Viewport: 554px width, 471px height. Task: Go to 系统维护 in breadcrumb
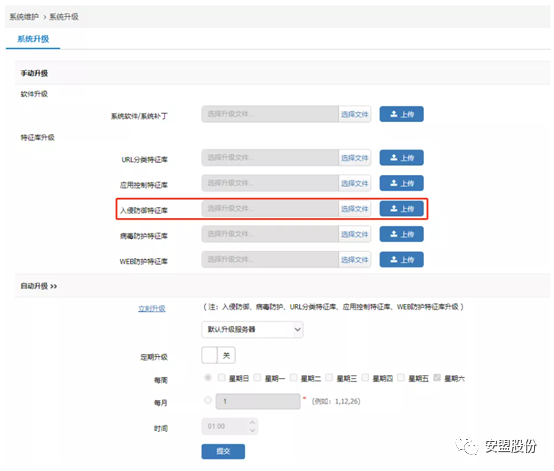[x=24, y=17]
